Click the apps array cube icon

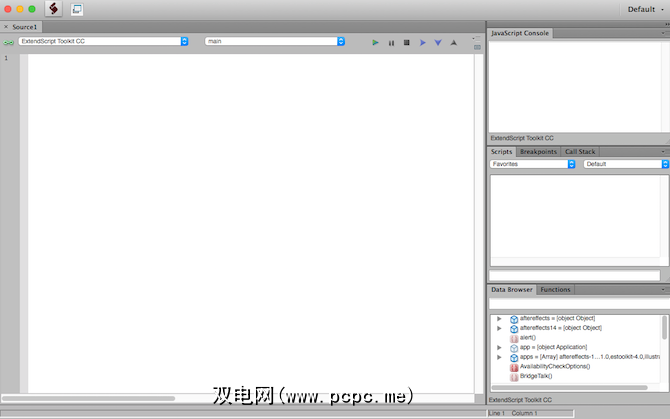514,357
